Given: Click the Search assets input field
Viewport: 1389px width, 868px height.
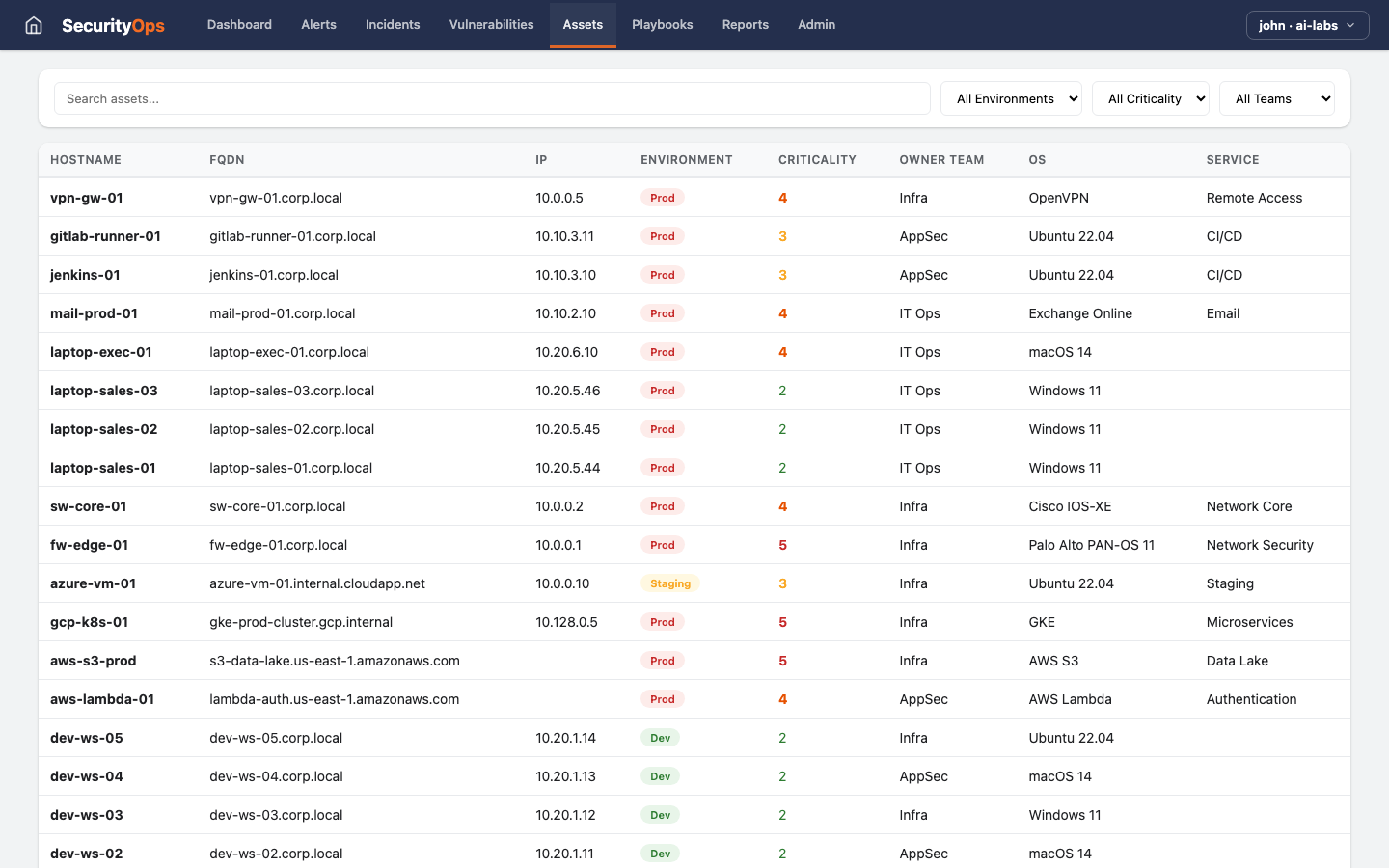Looking at the screenshot, I should point(492,97).
